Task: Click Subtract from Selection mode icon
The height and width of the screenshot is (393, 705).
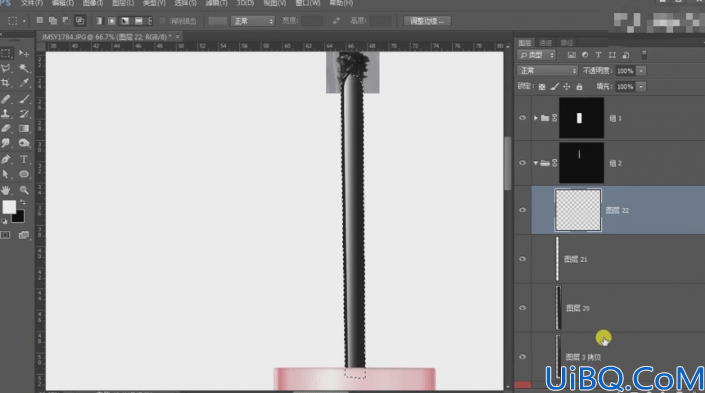Action: [66, 21]
